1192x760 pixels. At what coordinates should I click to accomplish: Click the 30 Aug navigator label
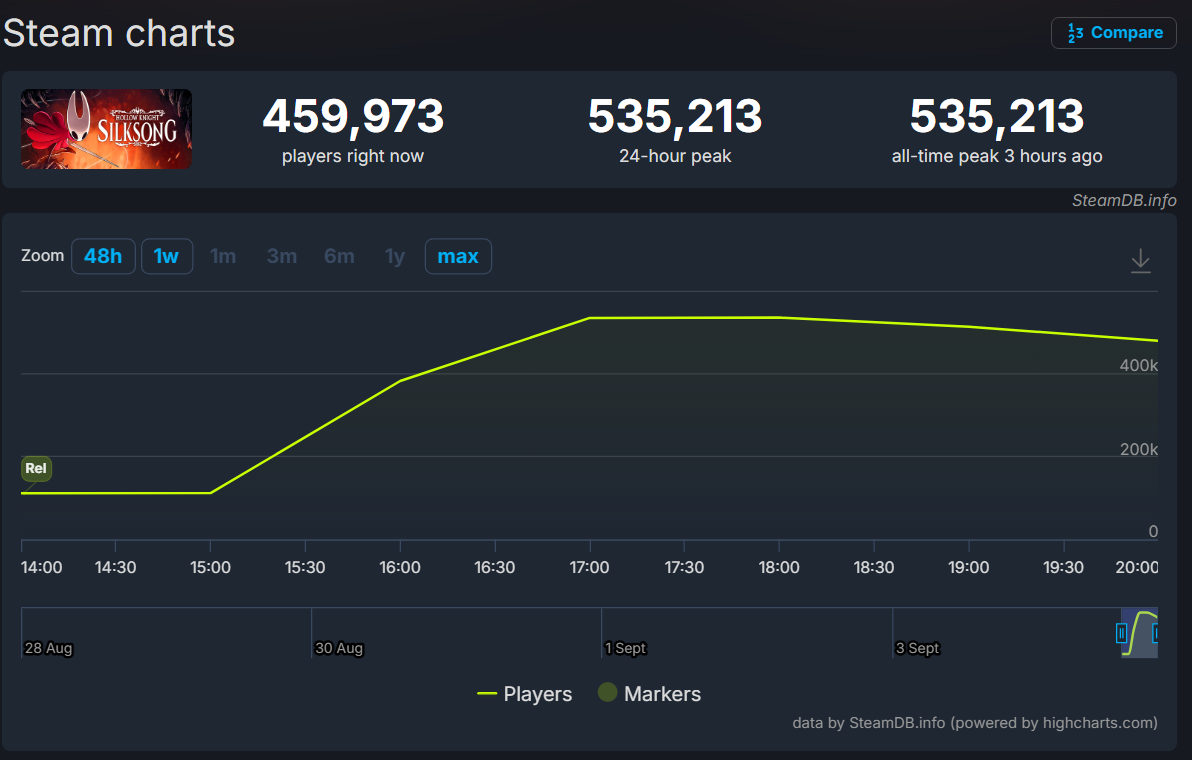pos(339,648)
